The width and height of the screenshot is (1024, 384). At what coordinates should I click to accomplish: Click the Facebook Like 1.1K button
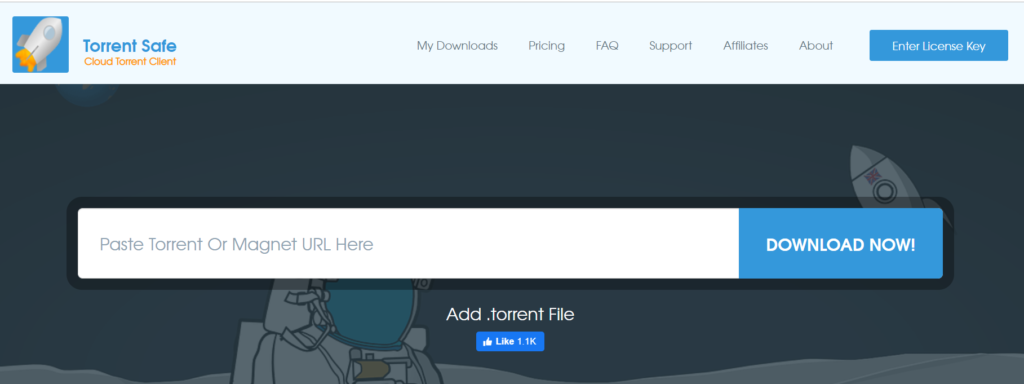tap(510, 341)
